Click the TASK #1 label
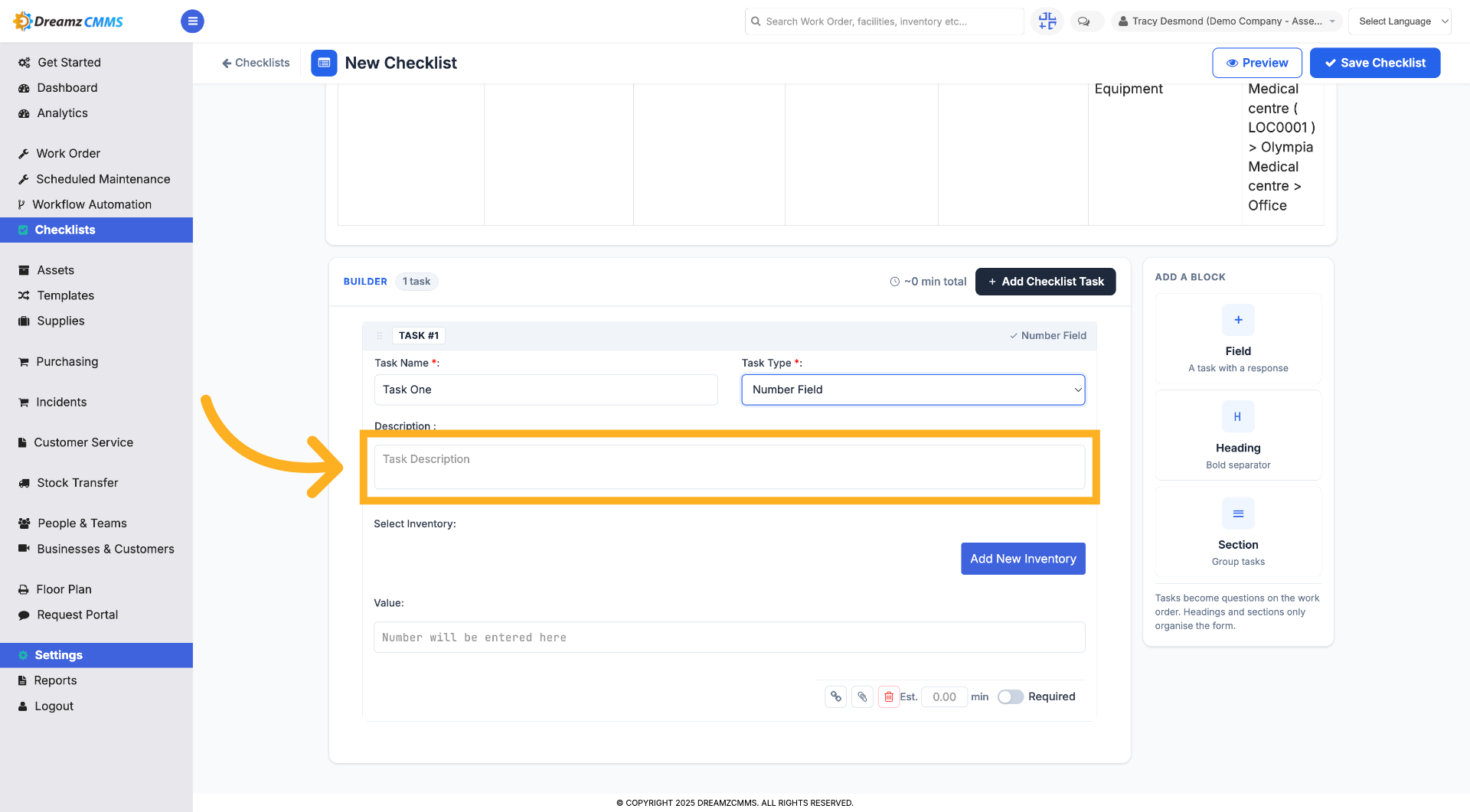This screenshot has width=1470, height=812. [419, 335]
